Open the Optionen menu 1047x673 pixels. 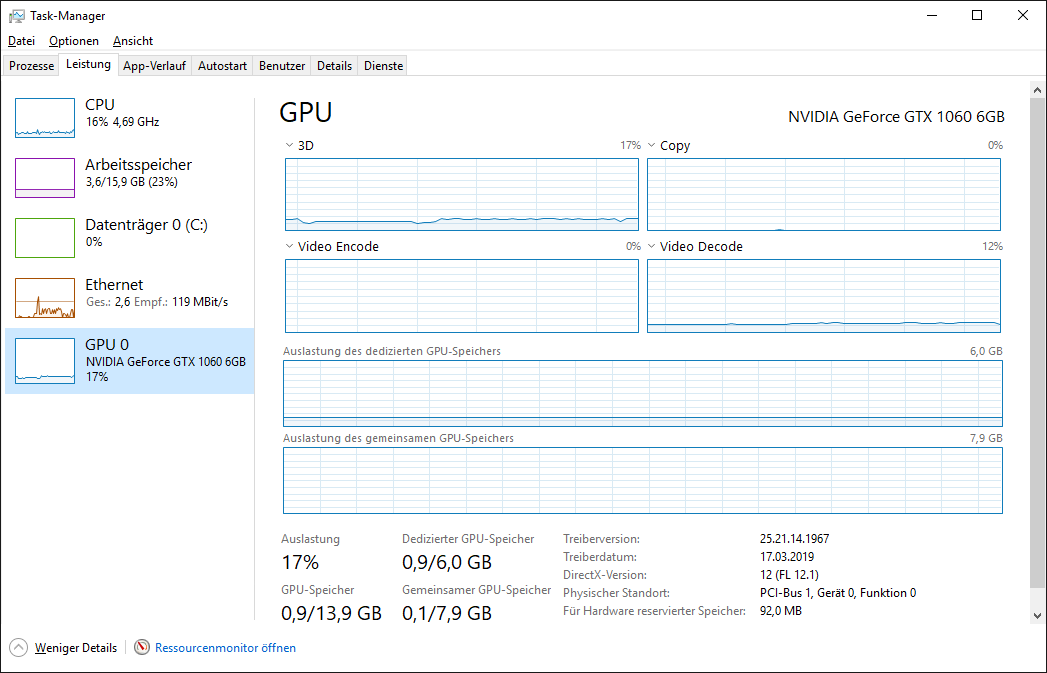pos(74,41)
